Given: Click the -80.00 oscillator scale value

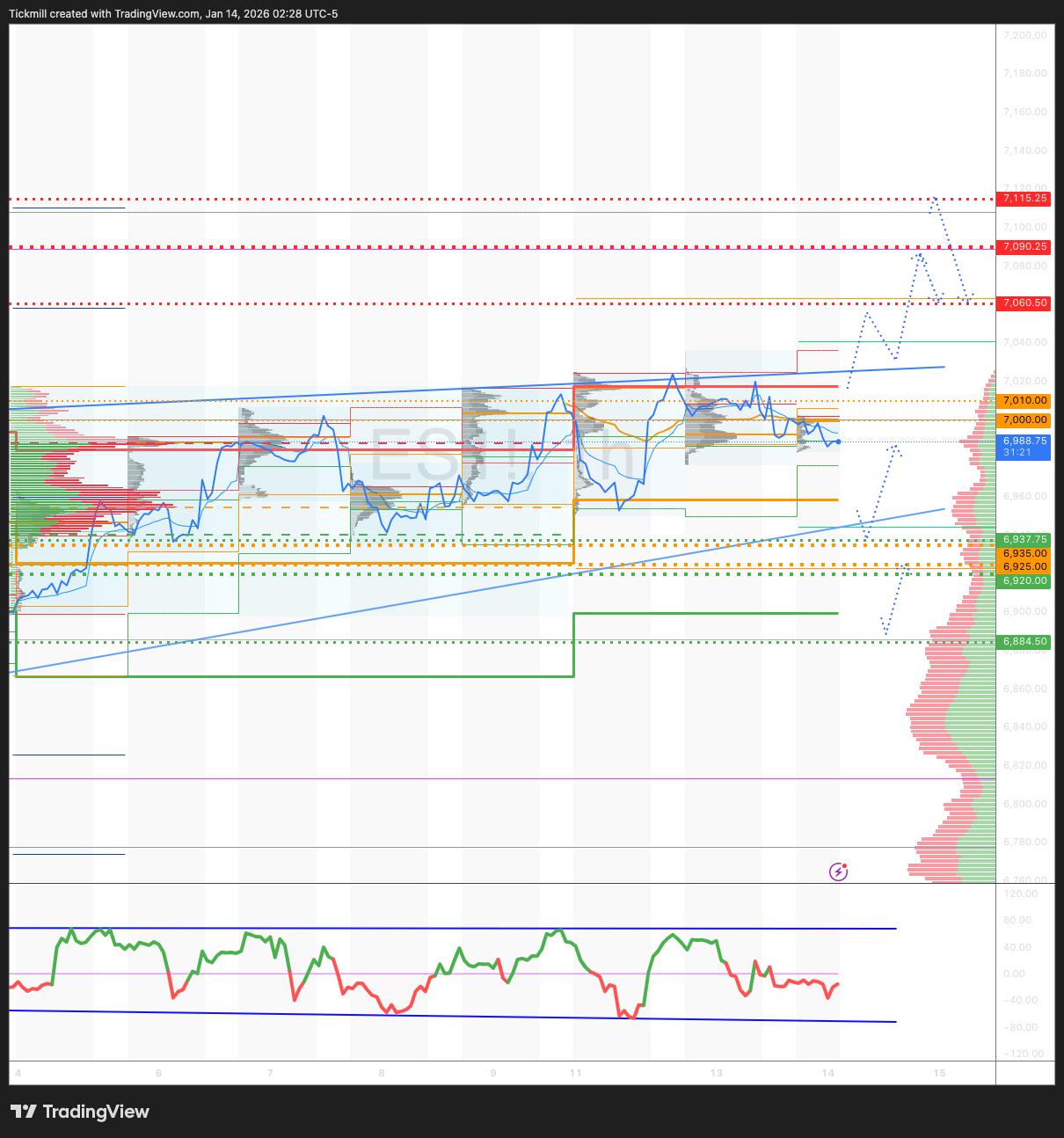Looking at the screenshot, I should pyautogui.click(x=1021, y=1028).
